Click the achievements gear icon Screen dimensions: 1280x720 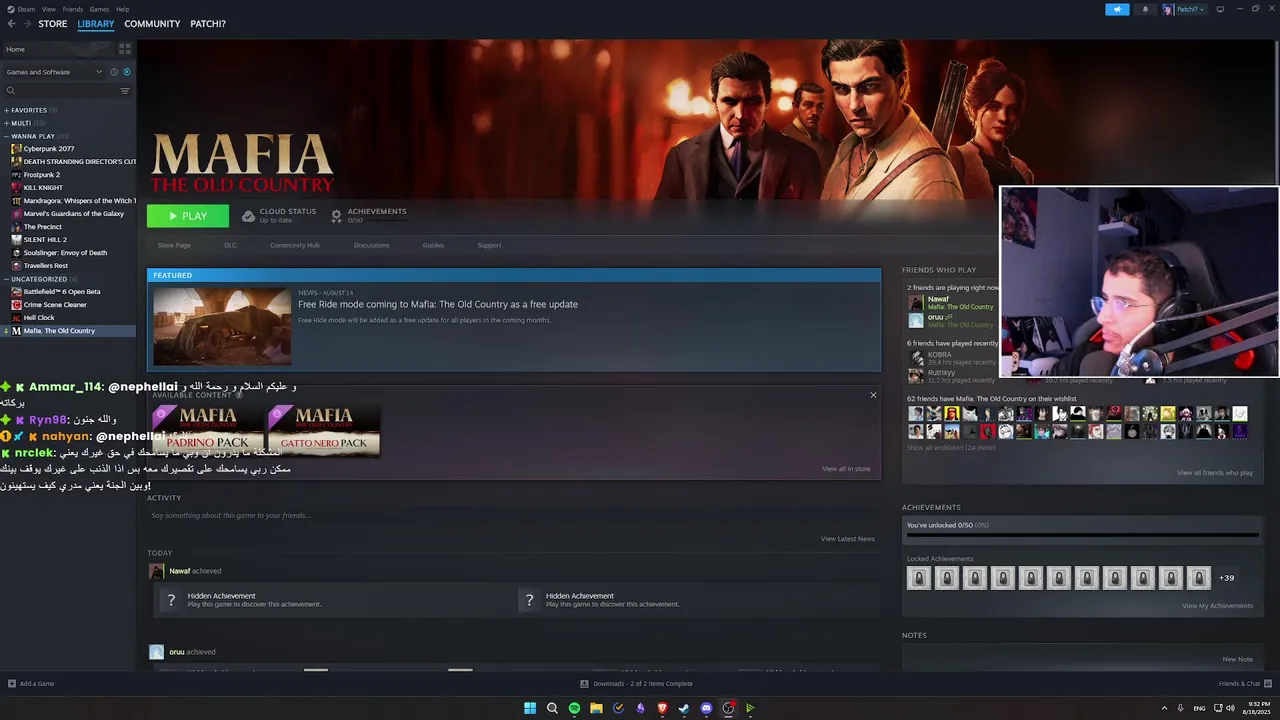tap(336, 216)
